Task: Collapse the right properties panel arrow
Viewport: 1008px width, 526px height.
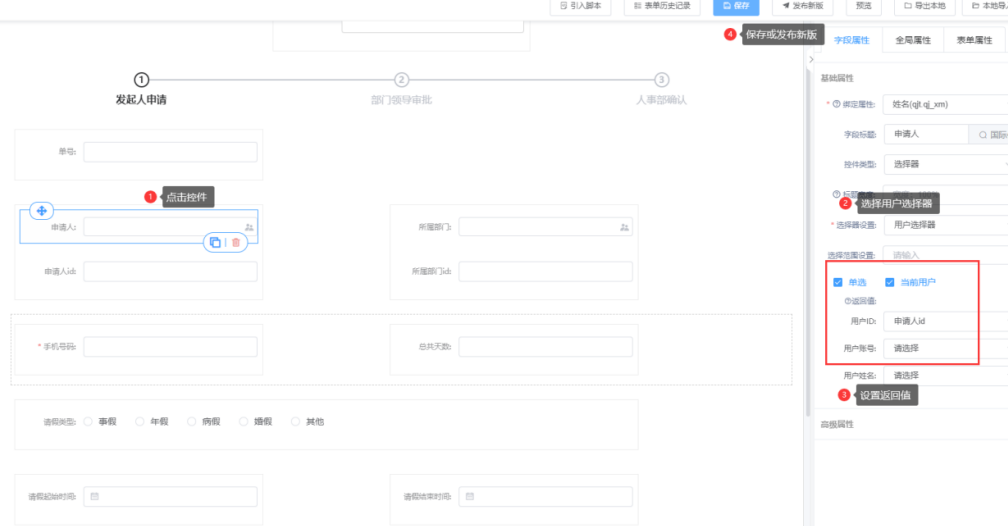Action: pyautogui.click(x=811, y=60)
